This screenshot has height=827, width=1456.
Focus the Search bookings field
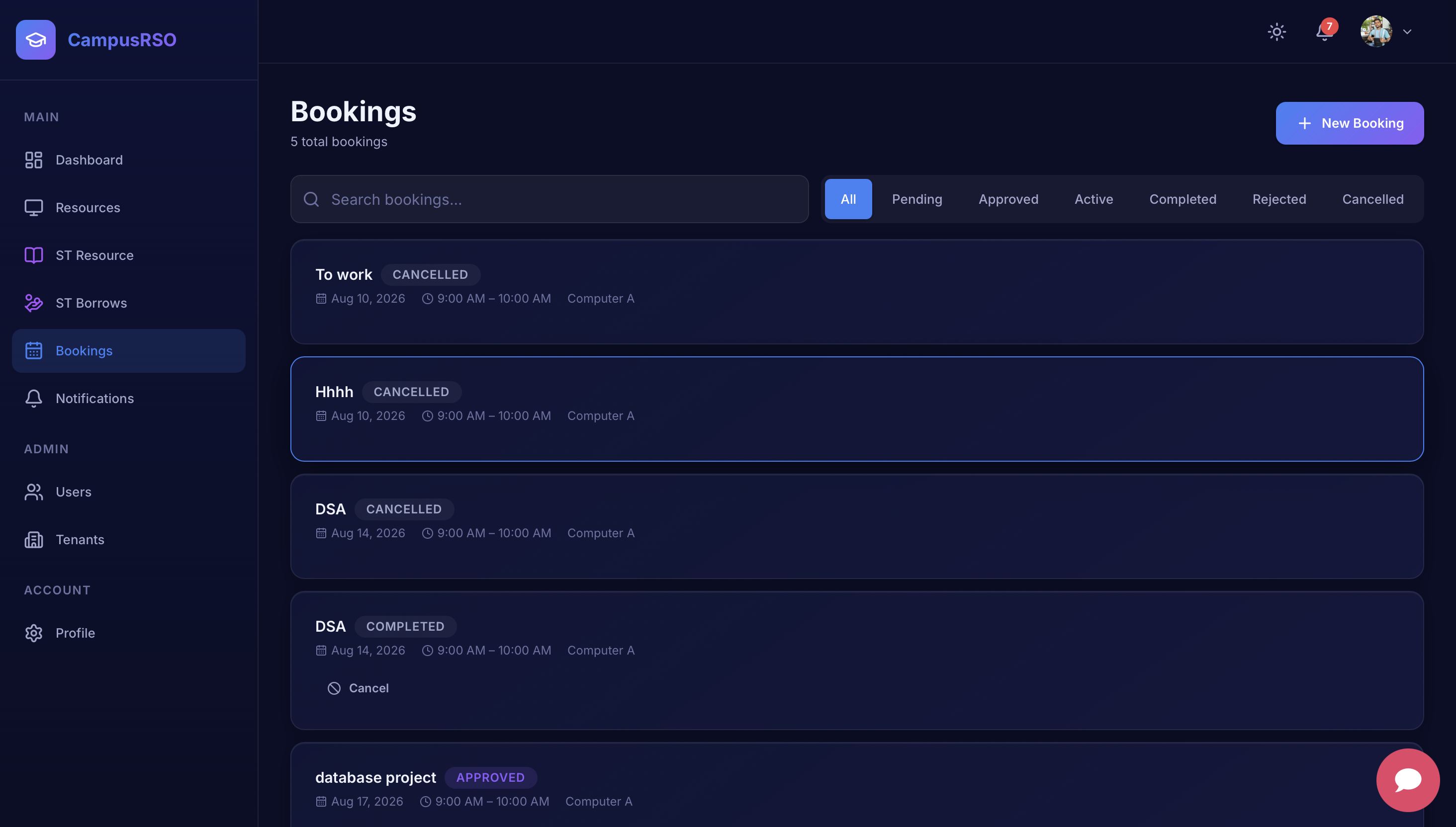tap(549, 199)
